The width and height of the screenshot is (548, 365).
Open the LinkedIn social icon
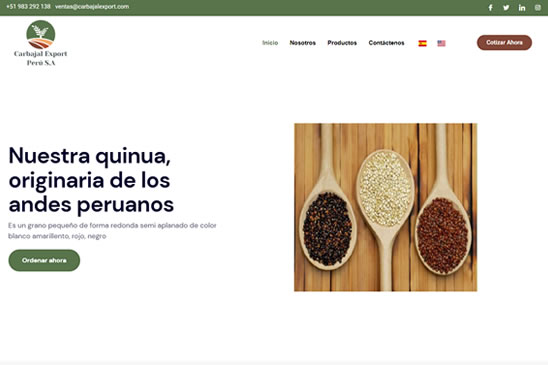tap(522, 8)
